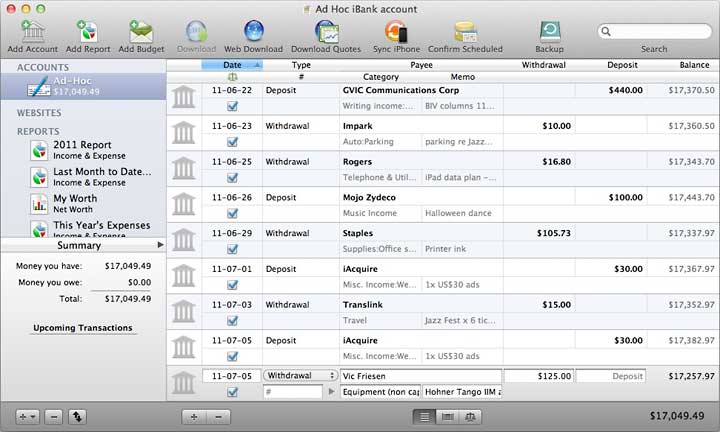Image resolution: width=720 pixels, height=432 pixels.
Task: Click the Backup toolbar icon
Action: pyautogui.click(x=549, y=33)
